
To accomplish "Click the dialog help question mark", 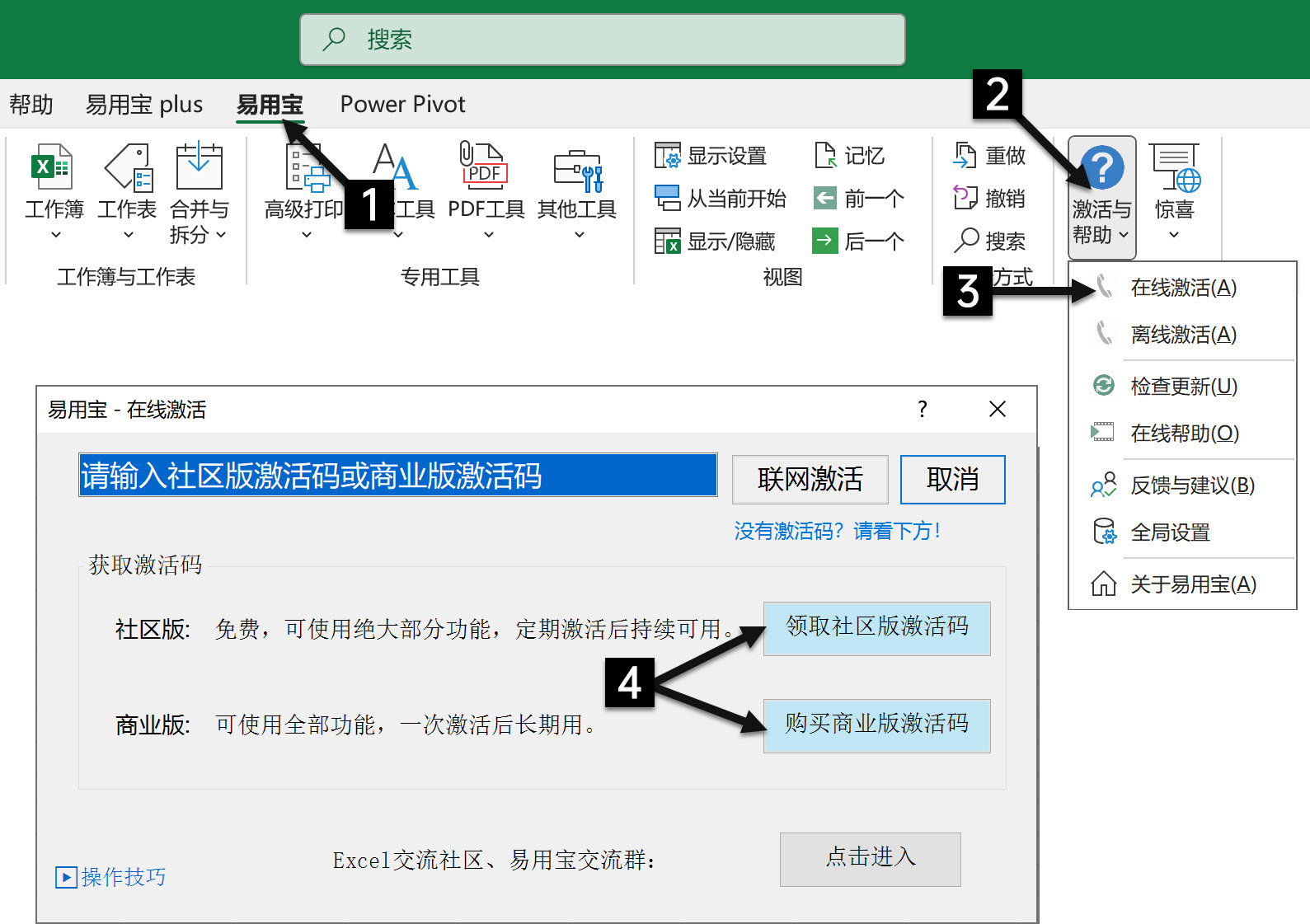I will click(x=923, y=409).
